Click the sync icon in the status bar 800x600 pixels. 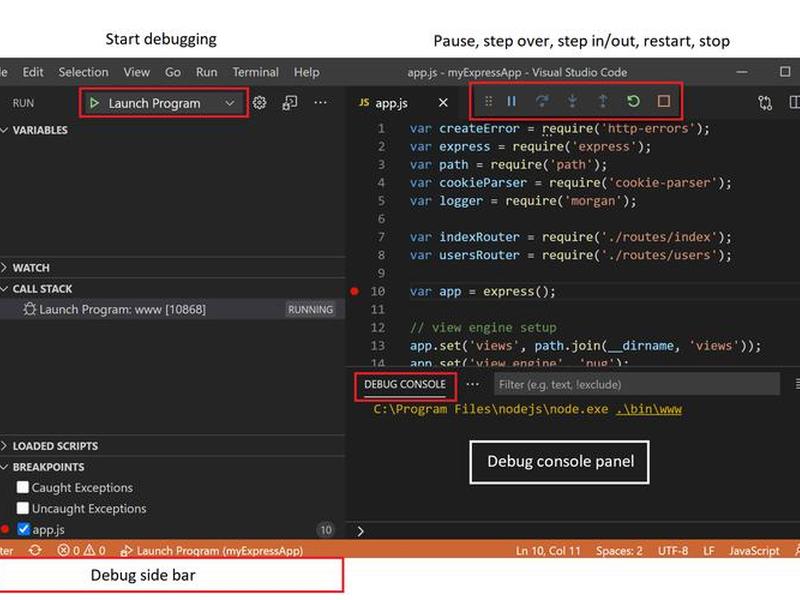tap(35, 551)
